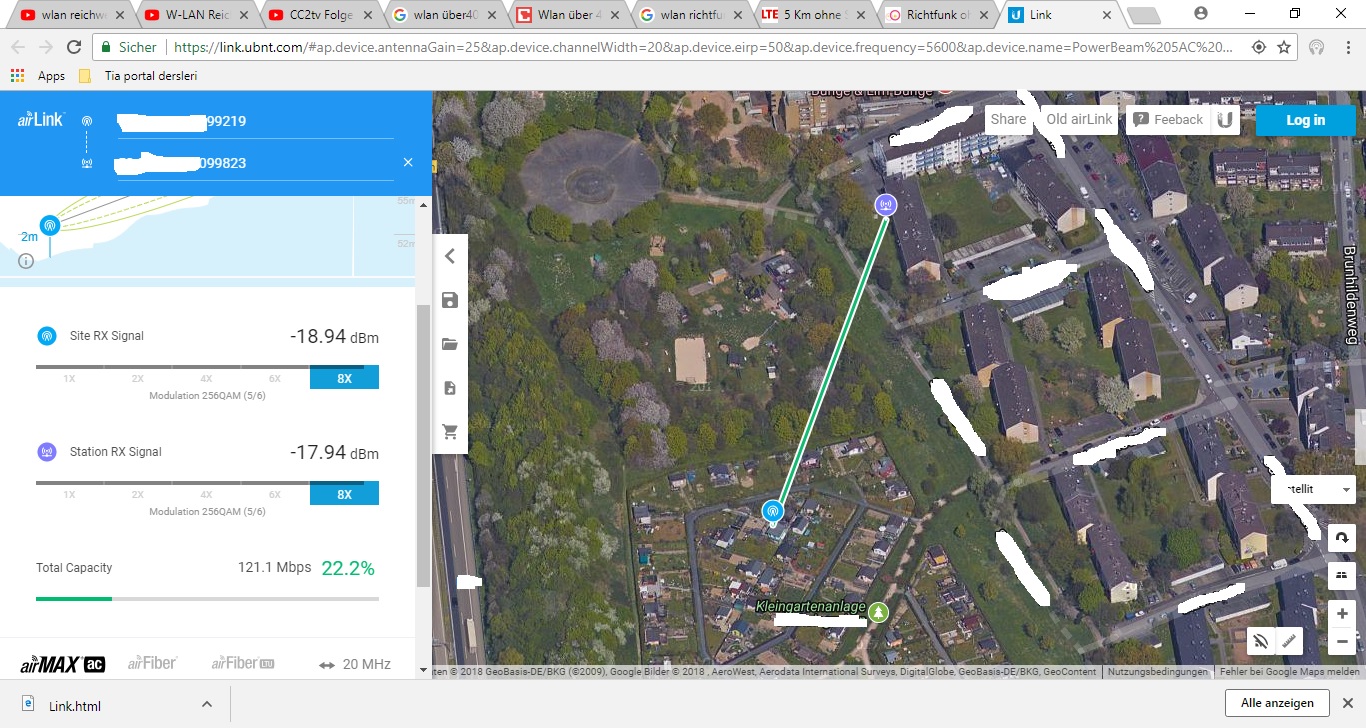Collapse the side panel with left chevron
The image size is (1366, 728).
pos(450,256)
